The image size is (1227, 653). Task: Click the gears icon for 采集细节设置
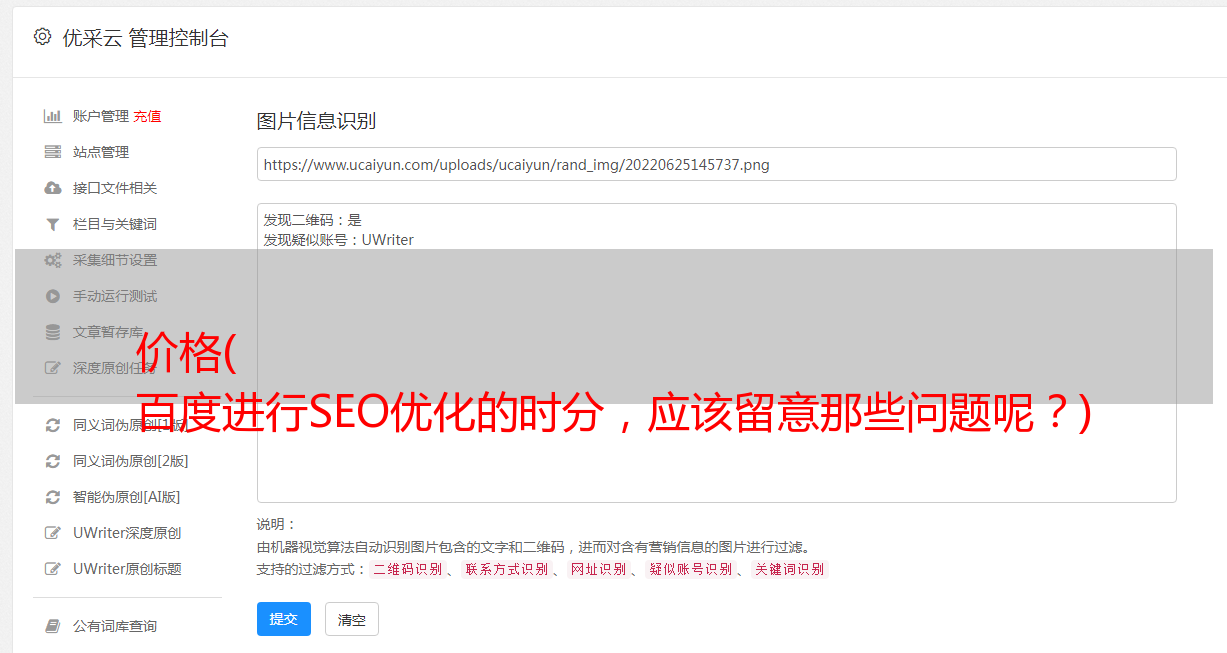pyautogui.click(x=53, y=260)
